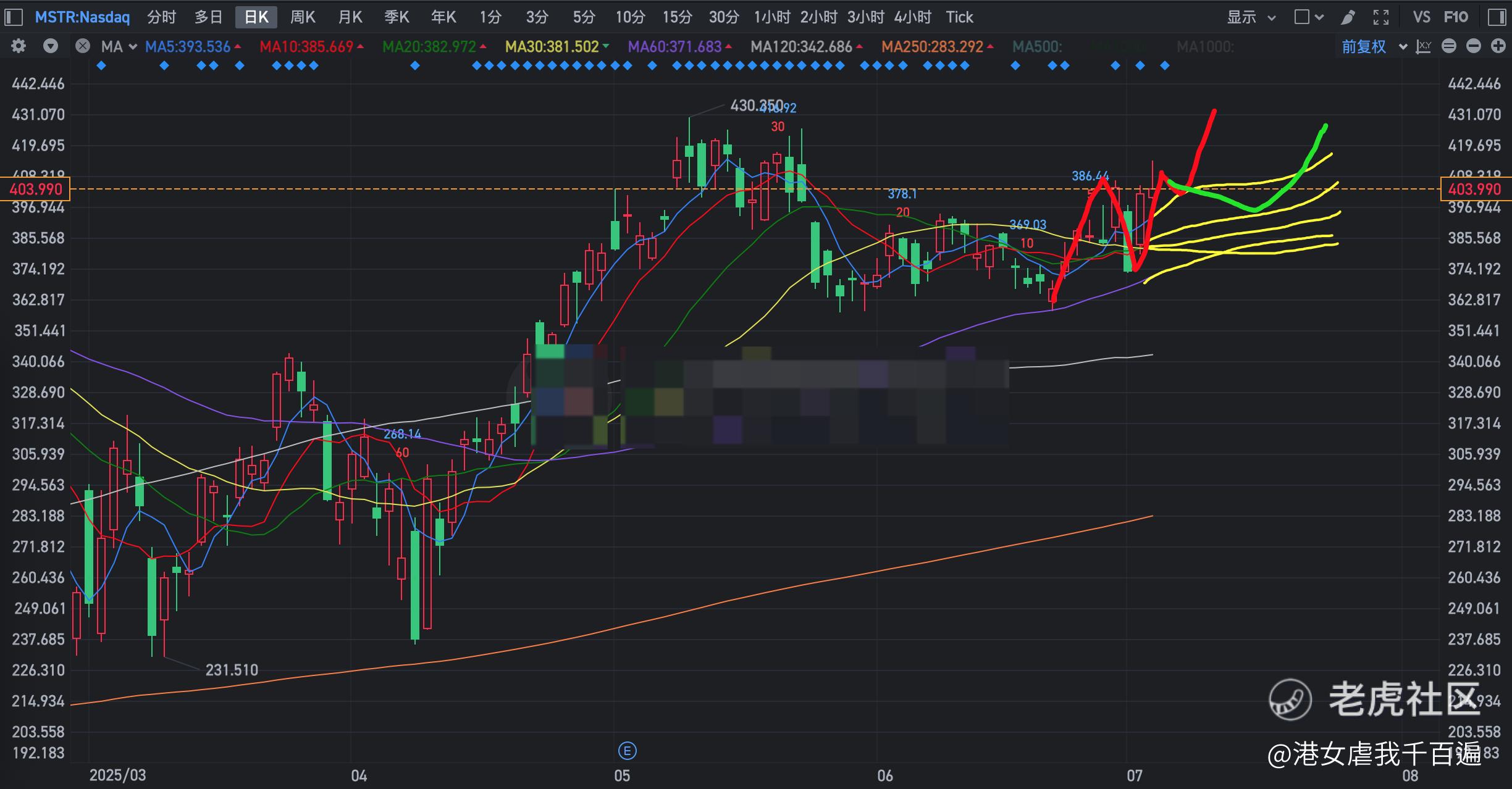Open the 前复权 adjustment dropdown
1512x789 pixels.
(1375, 46)
